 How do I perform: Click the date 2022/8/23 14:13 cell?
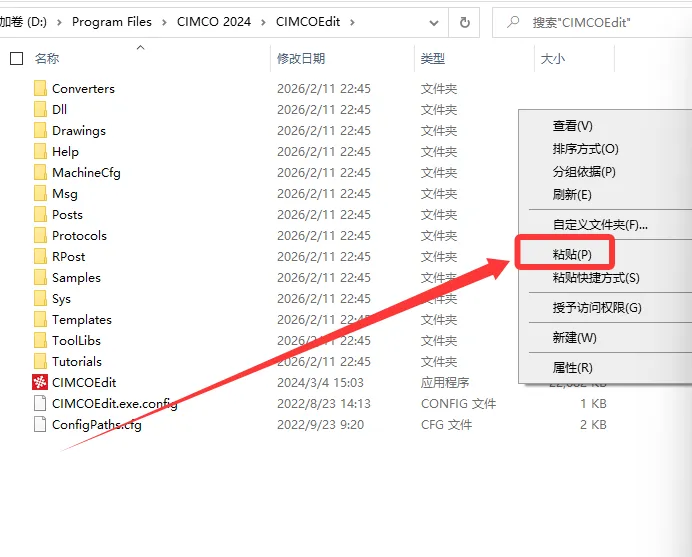pyautogui.click(x=324, y=404)
